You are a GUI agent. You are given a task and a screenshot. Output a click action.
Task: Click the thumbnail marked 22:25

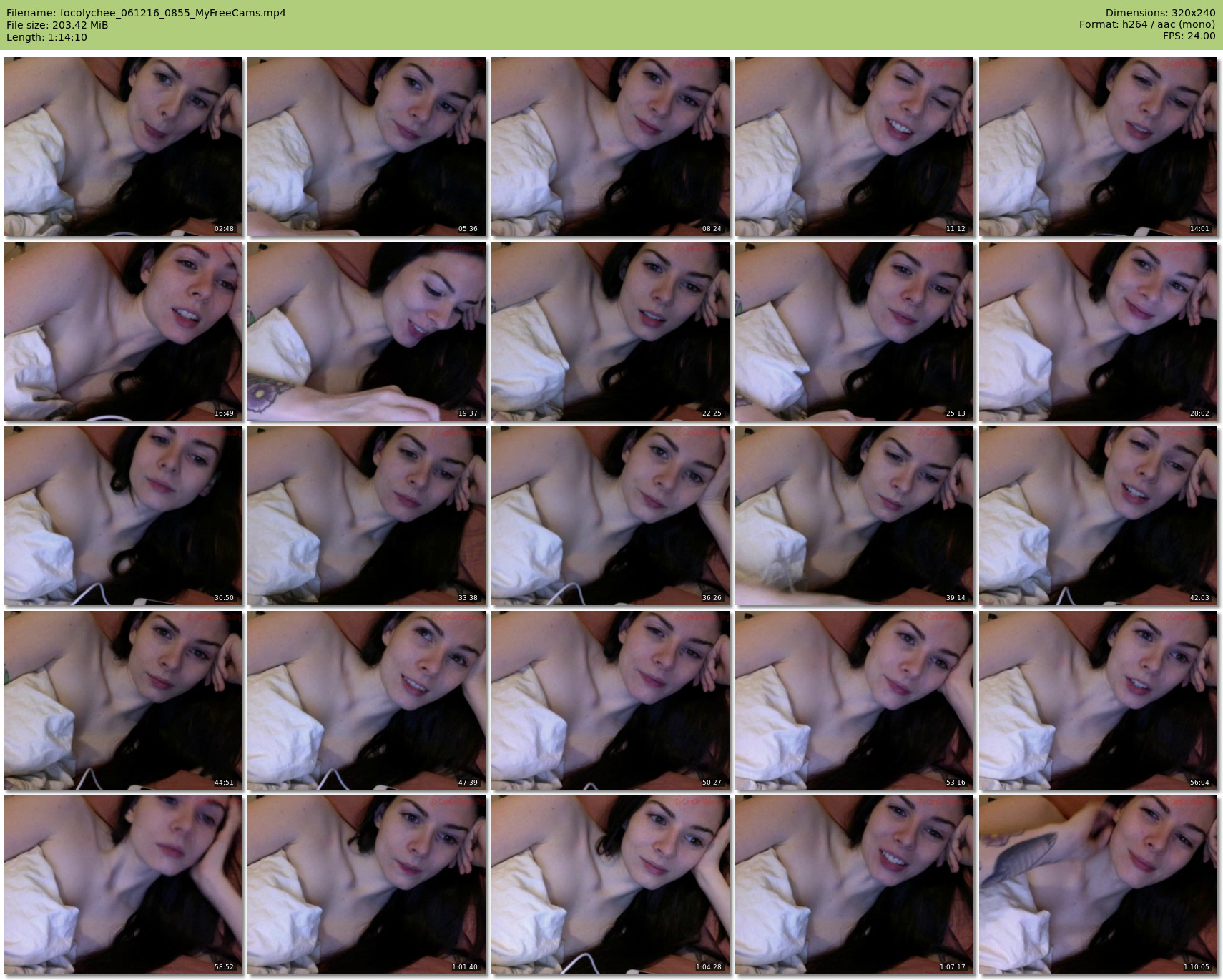[611, 331]
